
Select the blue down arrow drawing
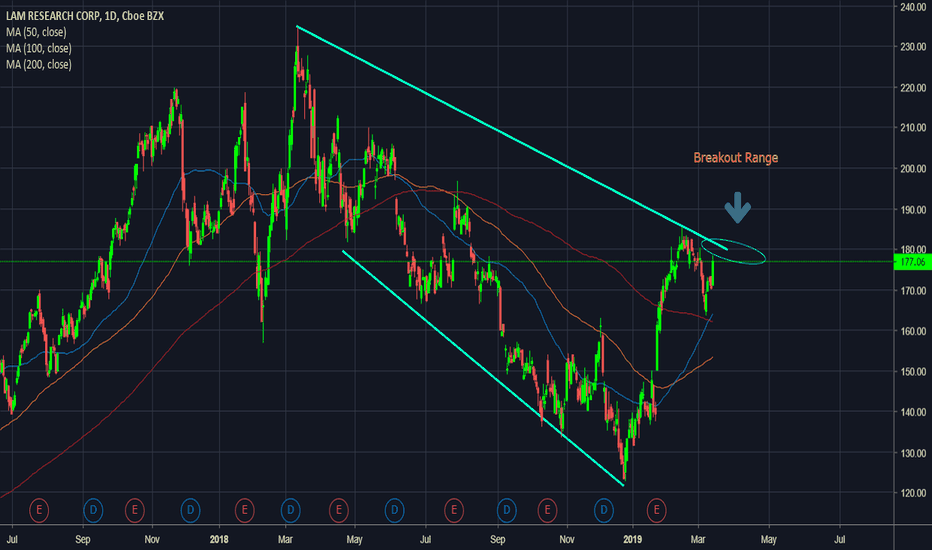738,208
